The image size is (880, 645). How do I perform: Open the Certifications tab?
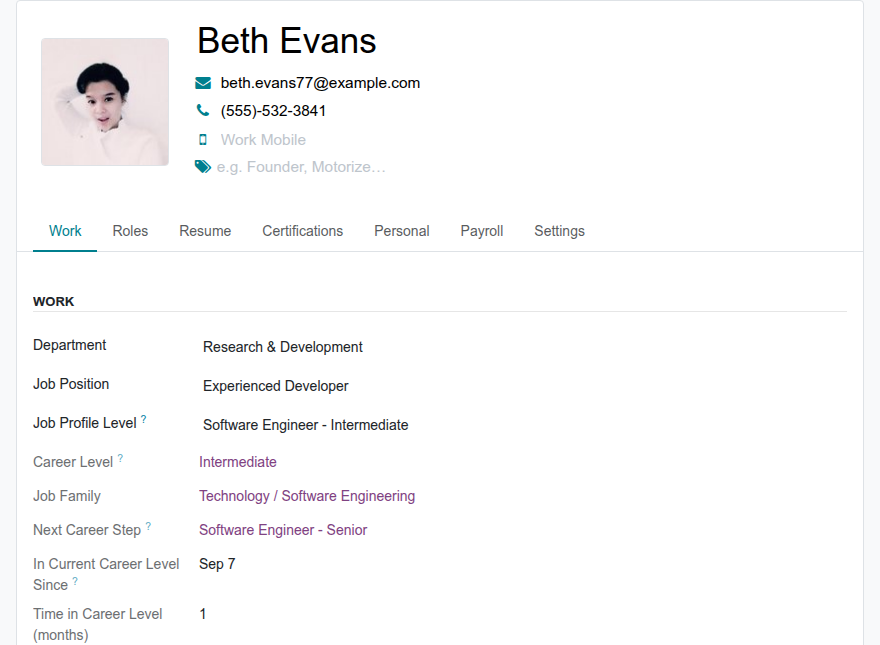[302, 231]
